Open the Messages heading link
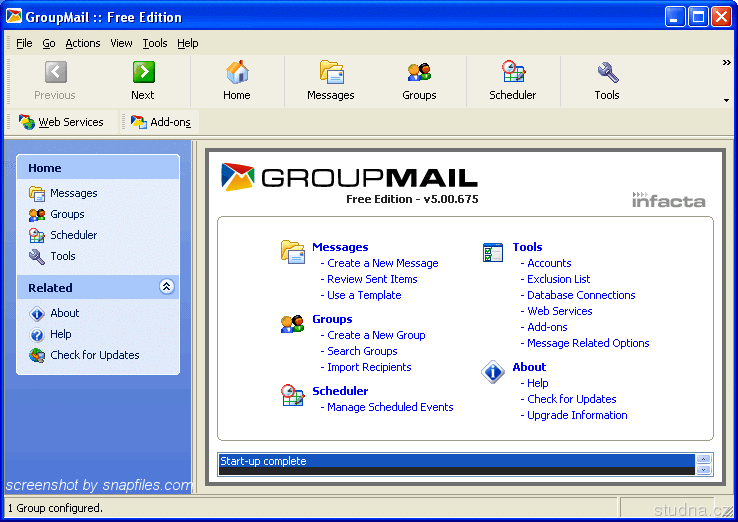 coord(340,247)
